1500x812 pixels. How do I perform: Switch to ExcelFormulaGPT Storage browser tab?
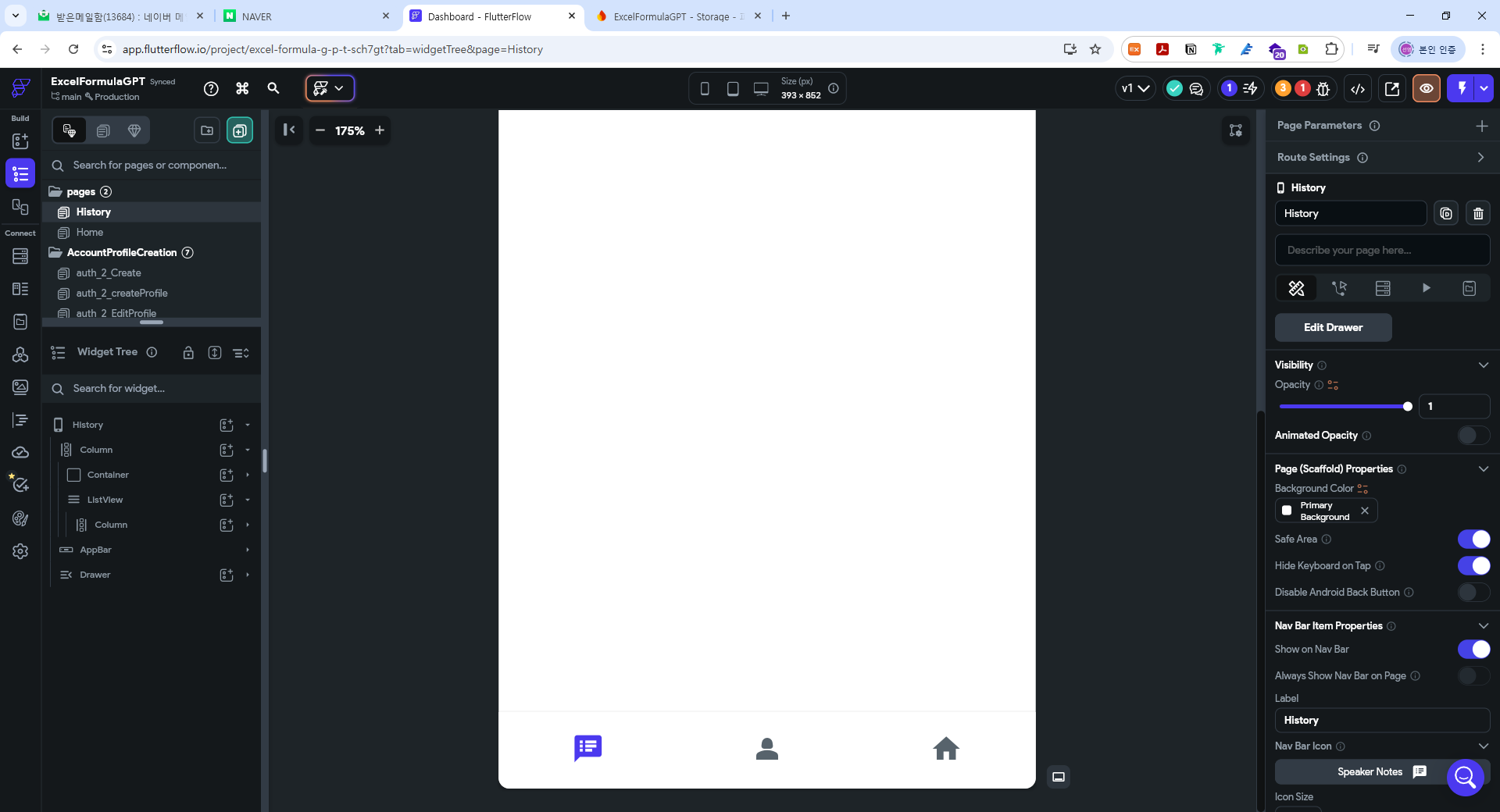678,16
